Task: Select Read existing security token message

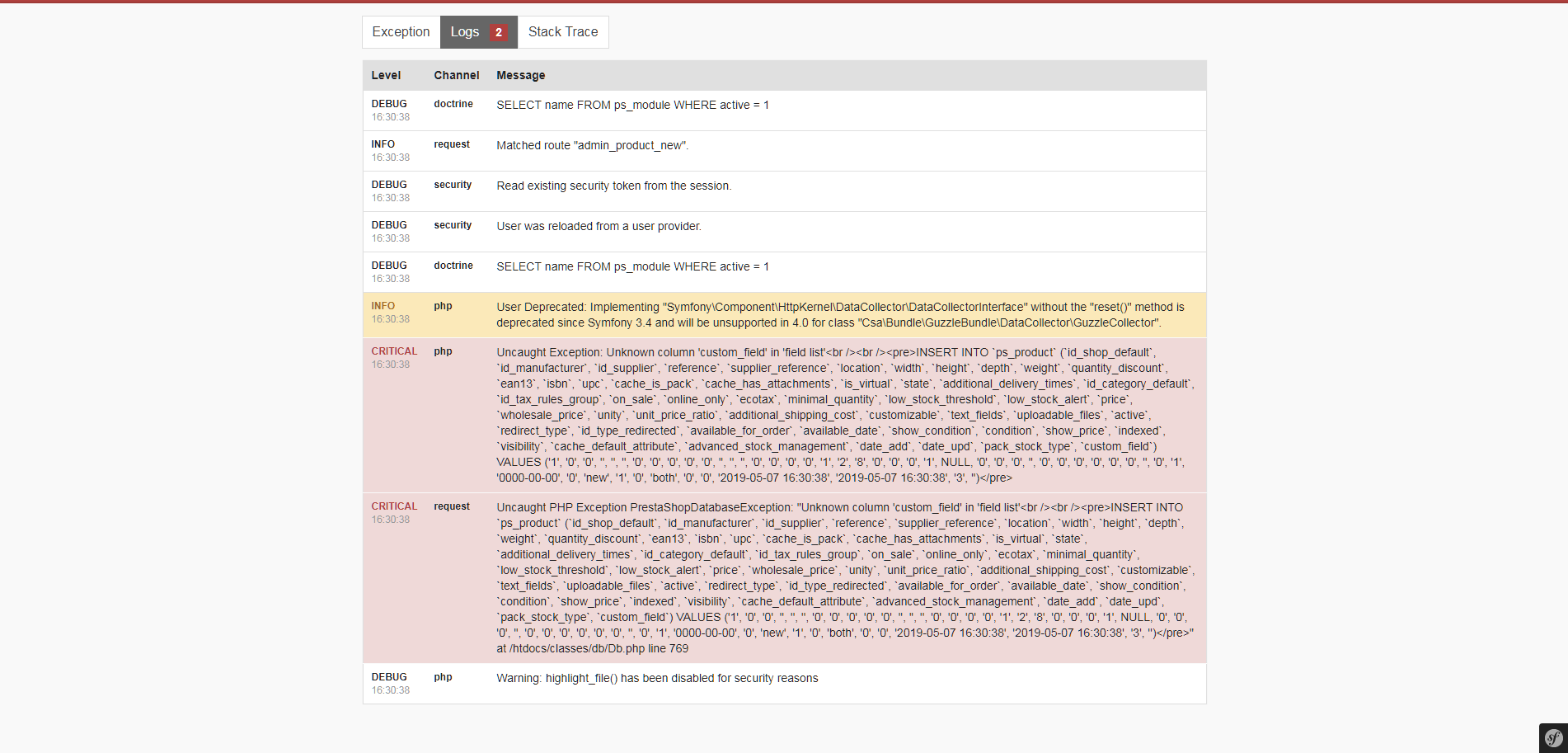Action: [614, 186]
